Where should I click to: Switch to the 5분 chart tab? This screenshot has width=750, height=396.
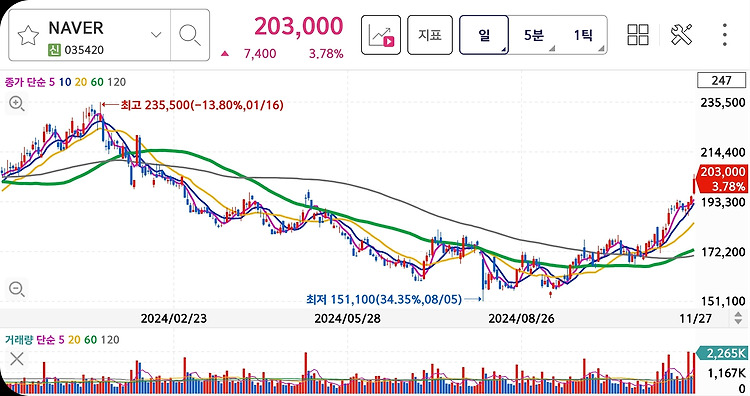(x=533, y=34)
